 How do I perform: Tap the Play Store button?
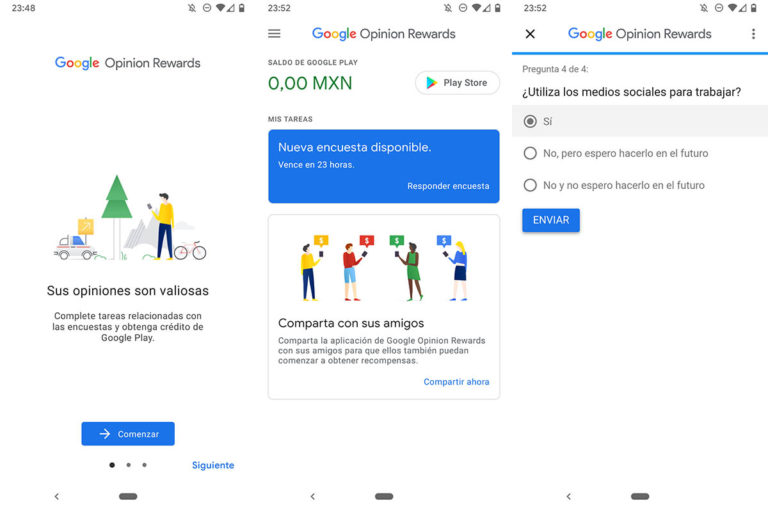tap(457, 83)
